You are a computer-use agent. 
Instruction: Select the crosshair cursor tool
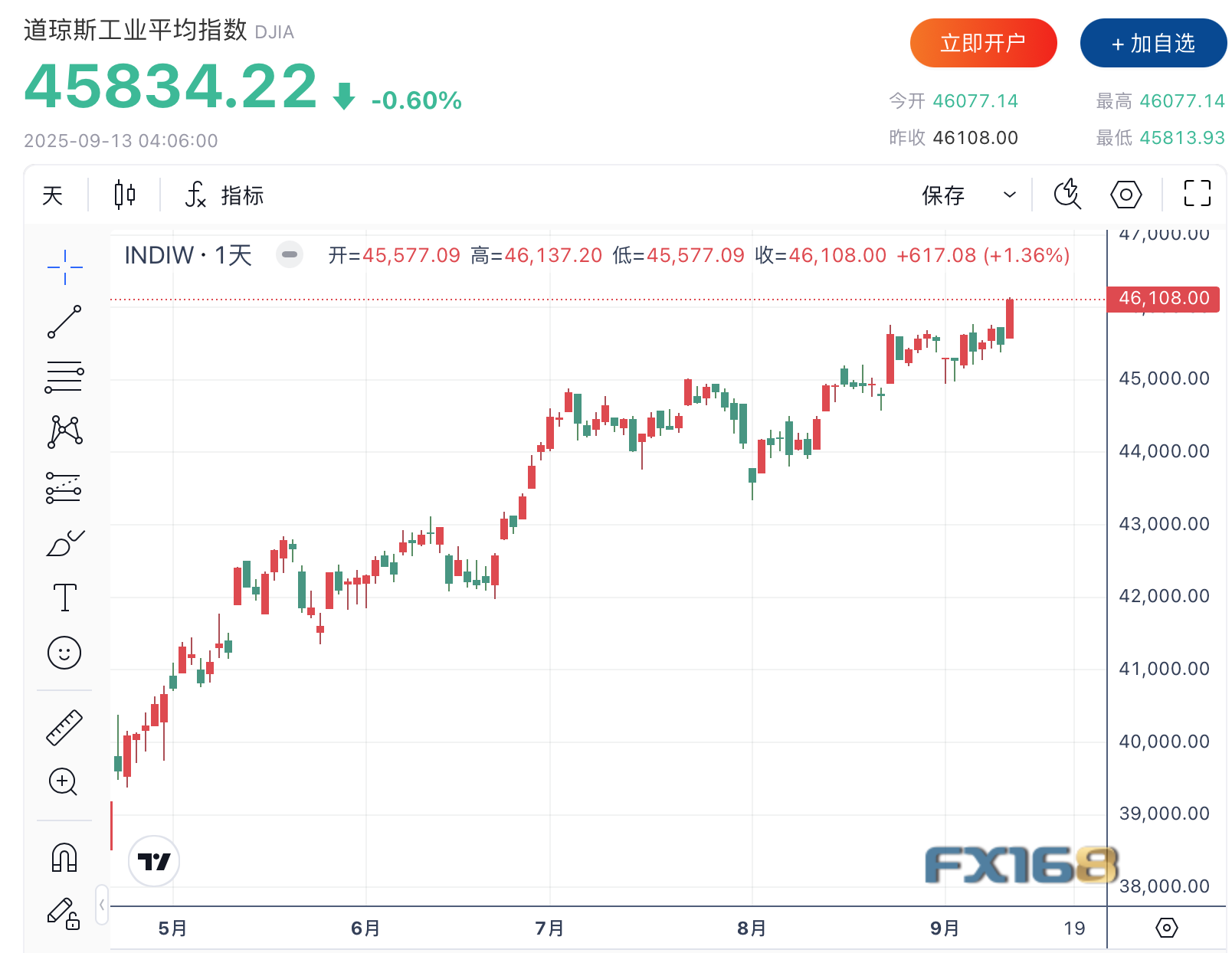click(64, 267)
